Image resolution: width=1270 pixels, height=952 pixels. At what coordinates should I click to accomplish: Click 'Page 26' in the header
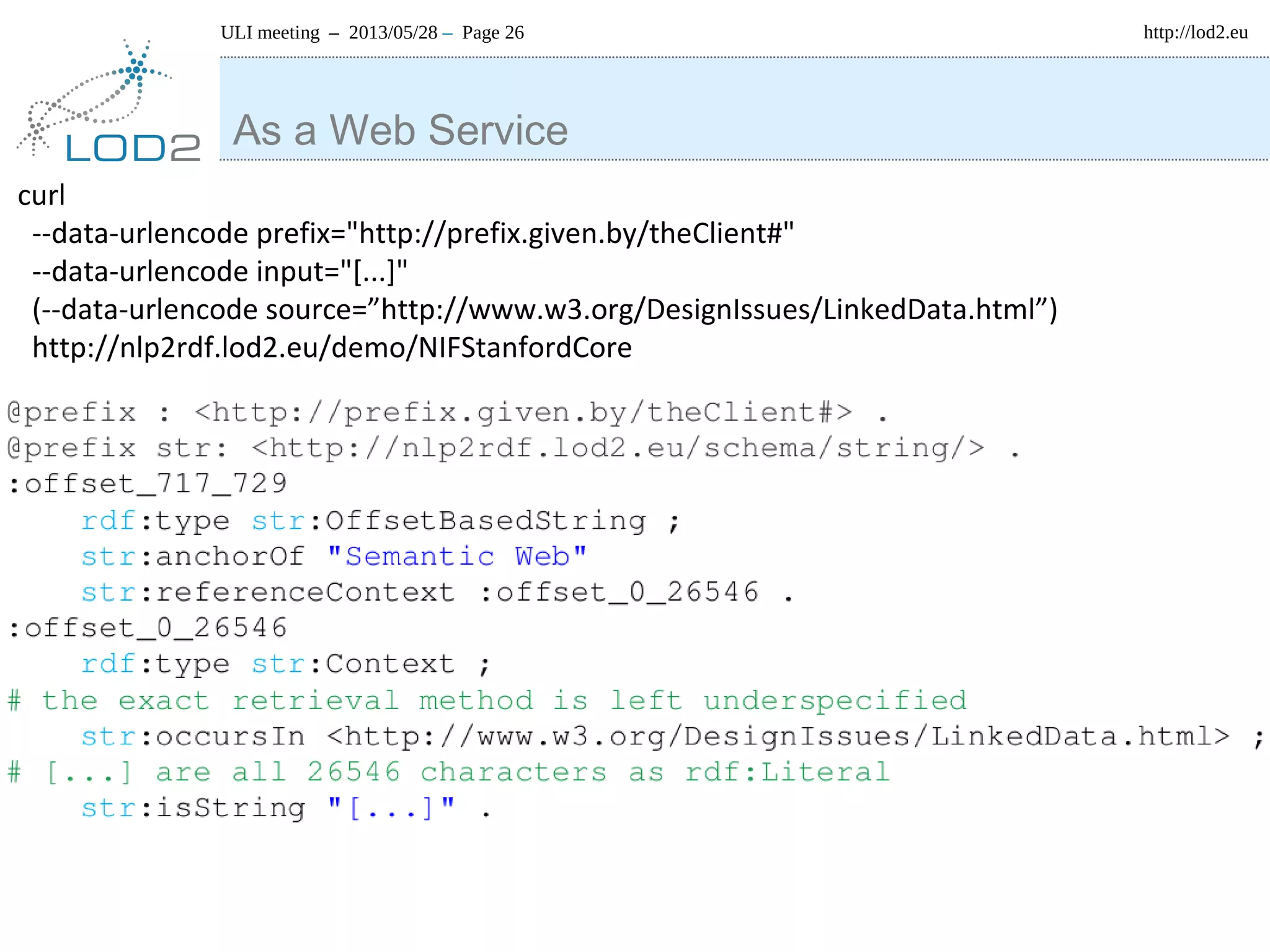(x=492, y=32)
